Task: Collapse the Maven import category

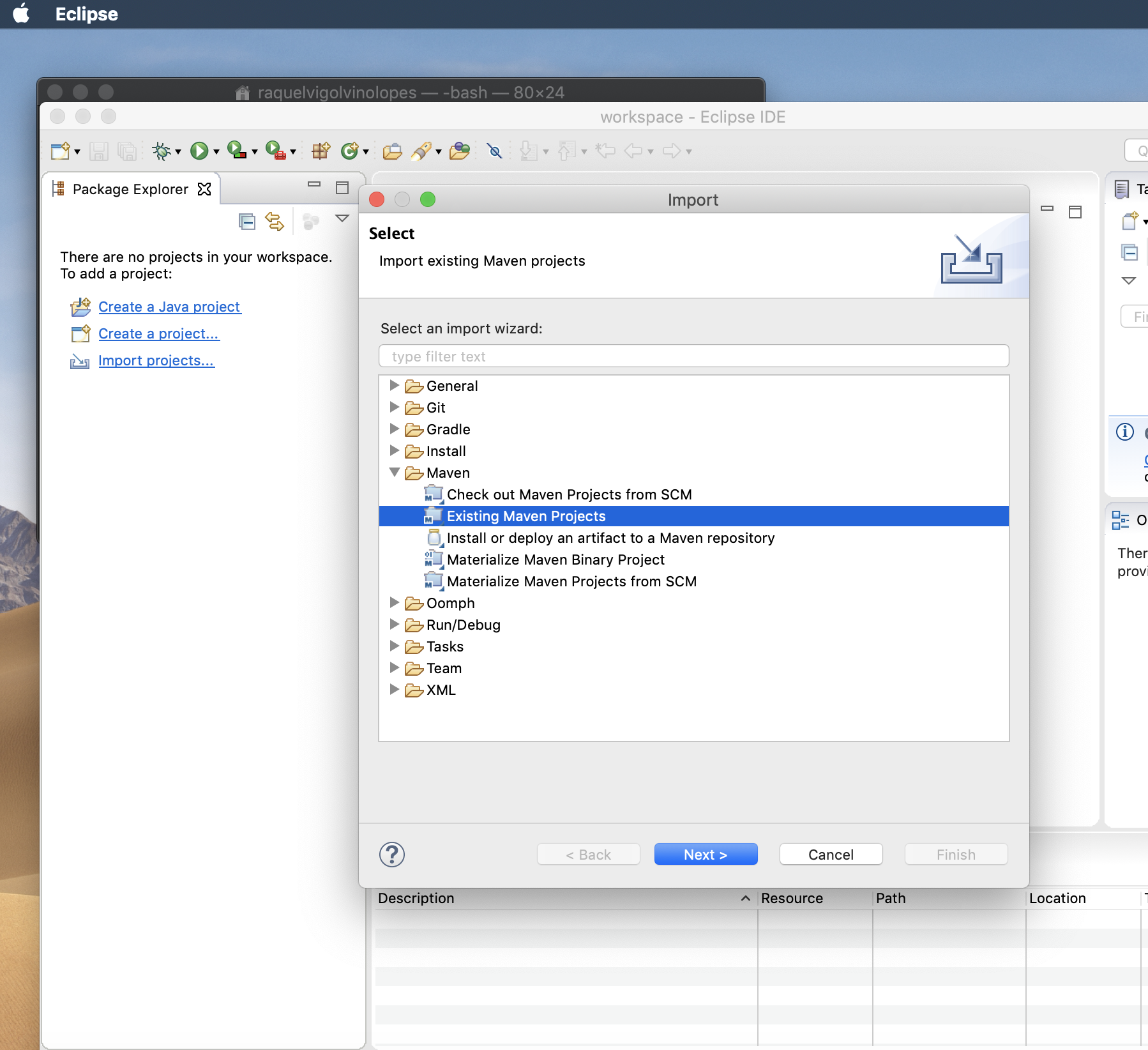Action: (x=395, y=472)
